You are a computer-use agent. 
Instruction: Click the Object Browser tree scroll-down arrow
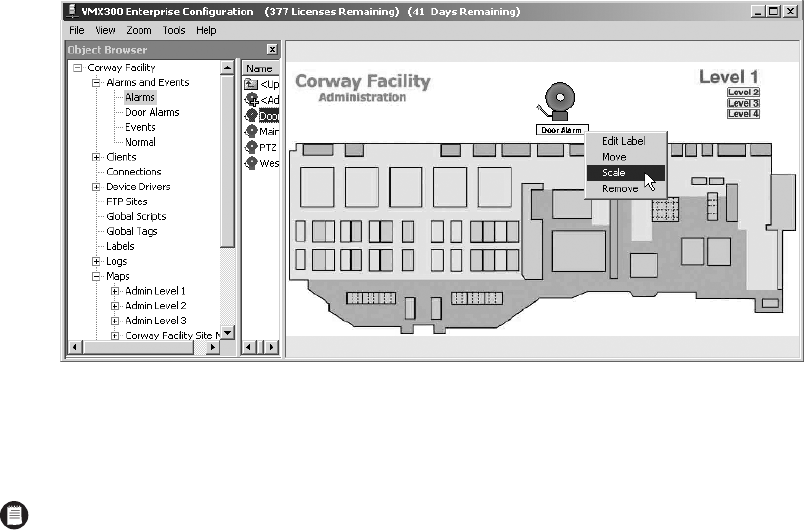click(x=227, y=333)
